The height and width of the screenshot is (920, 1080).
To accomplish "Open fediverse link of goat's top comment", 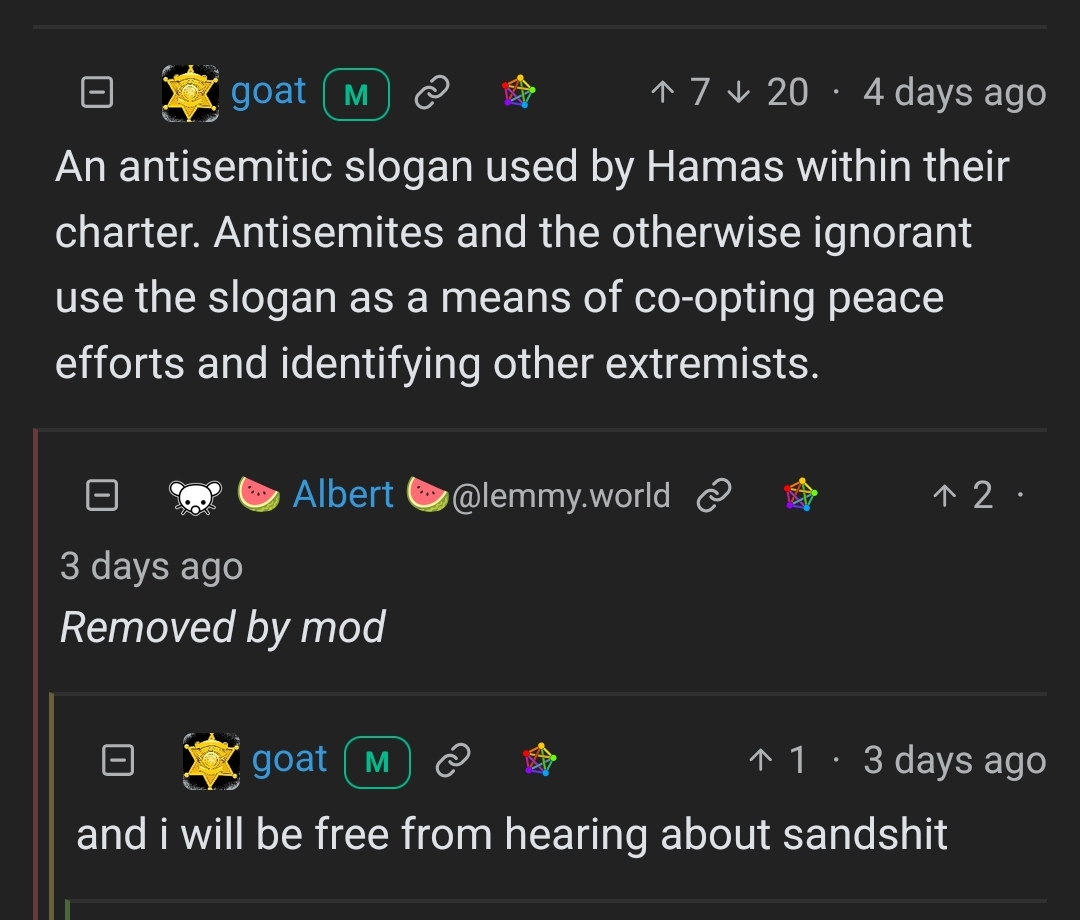I will pyautogui.click(x=518, y=93).
